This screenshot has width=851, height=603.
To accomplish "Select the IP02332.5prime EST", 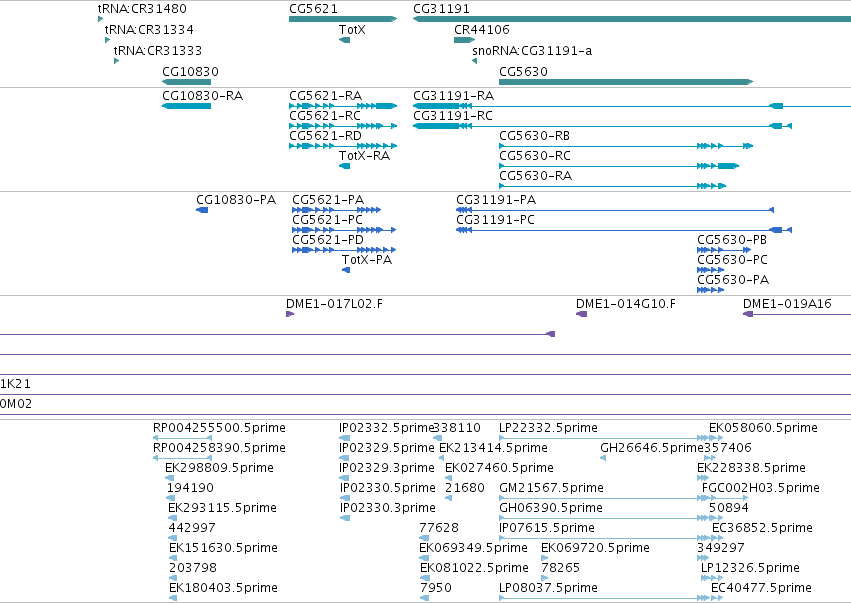I will pyautogui.click(x=344, y=438).
